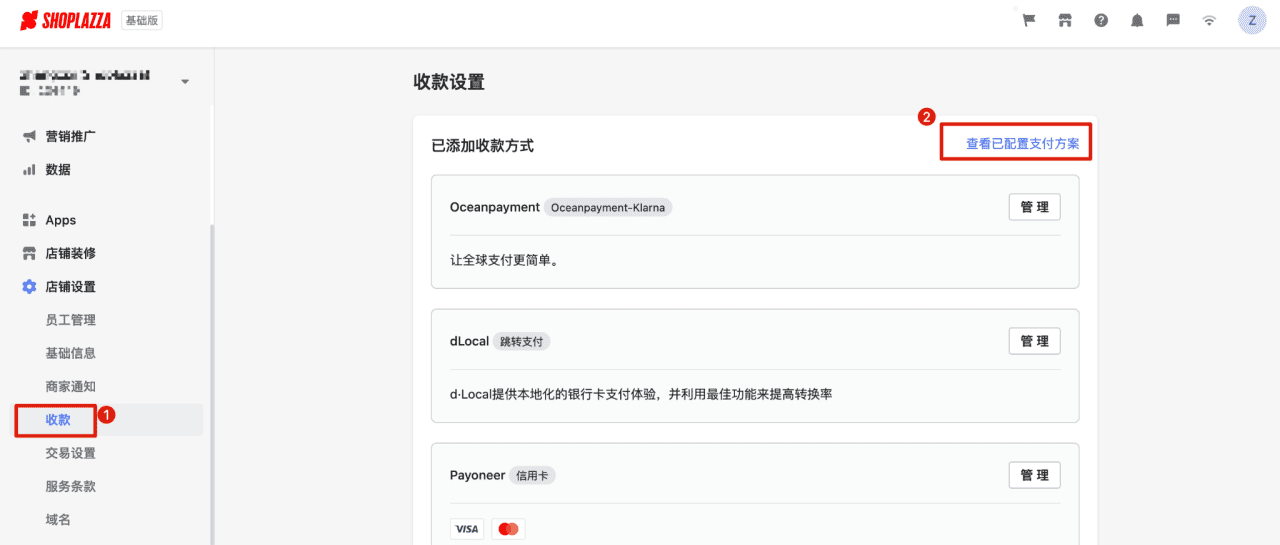
Task: Click the Payoneer provider name
Action: (477, 475)
